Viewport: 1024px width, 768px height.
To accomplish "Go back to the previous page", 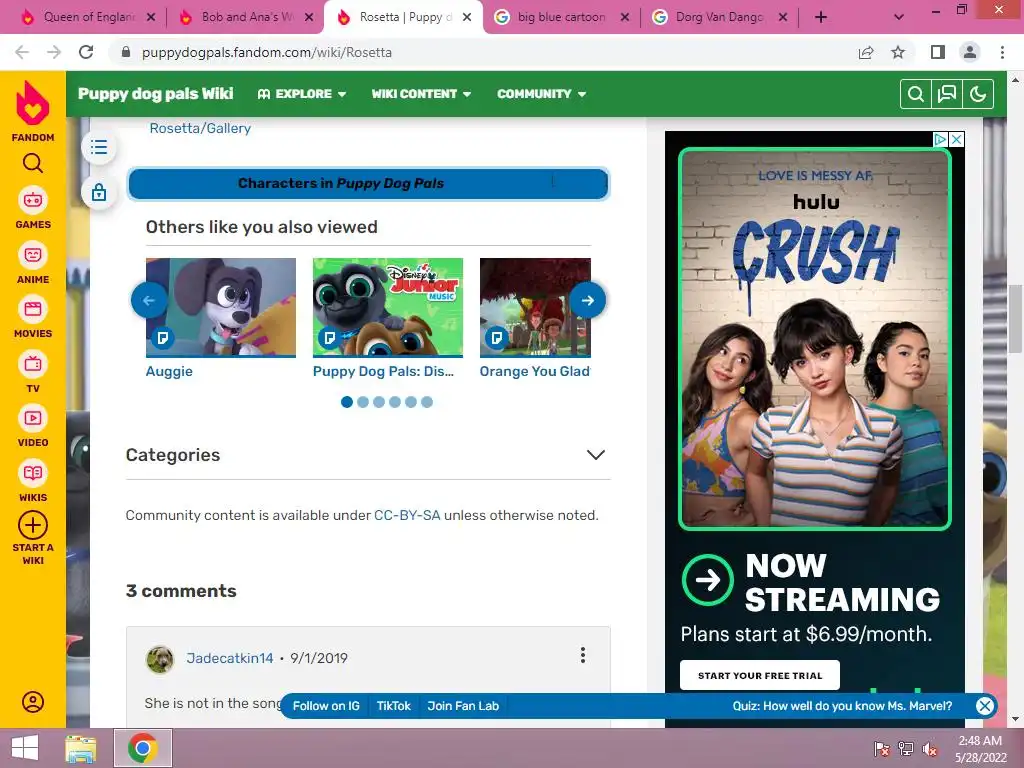I will (22, 52).
